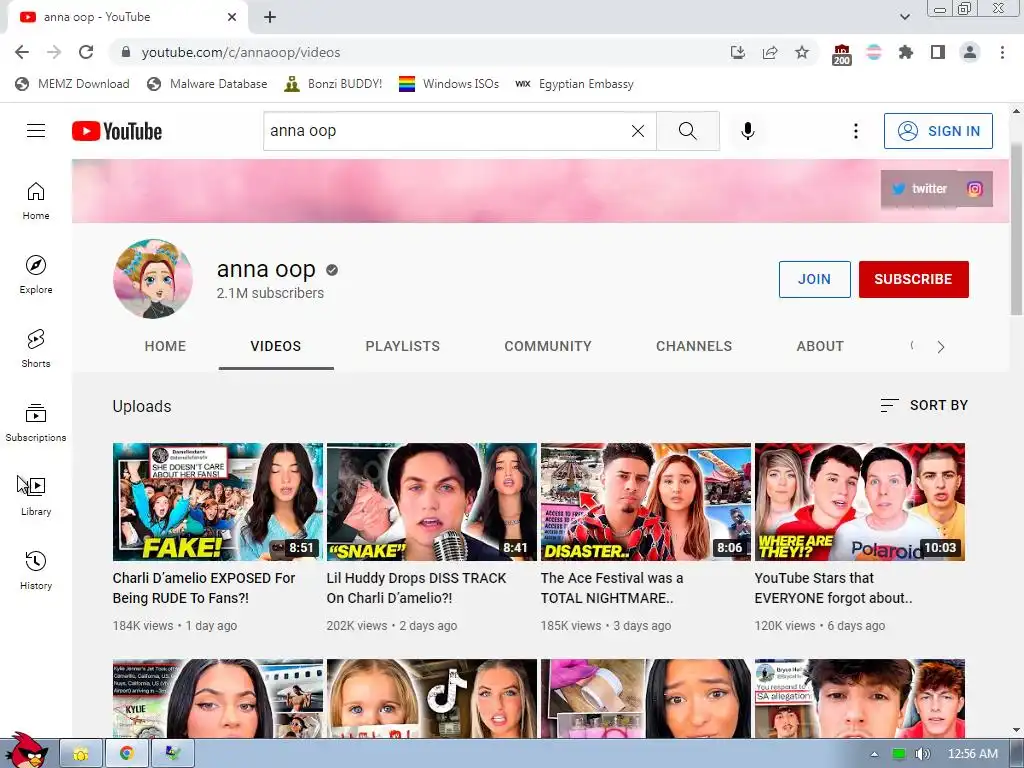Open the YouTube hamburger guide menu
Image resolution: width=1024 pixels, height=768 pixels.
36,131
